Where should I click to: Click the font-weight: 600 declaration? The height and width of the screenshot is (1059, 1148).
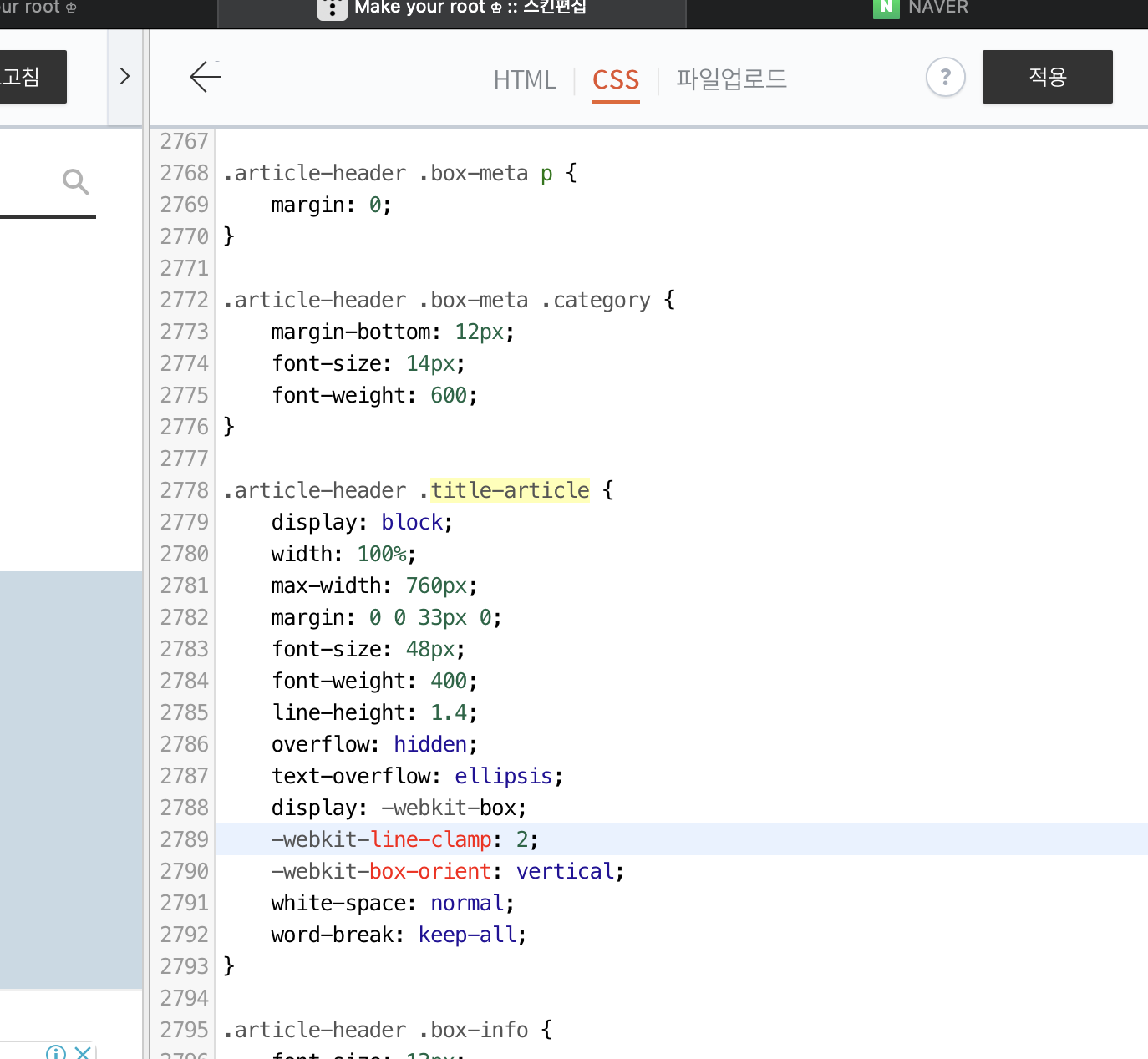pos(374,395)
